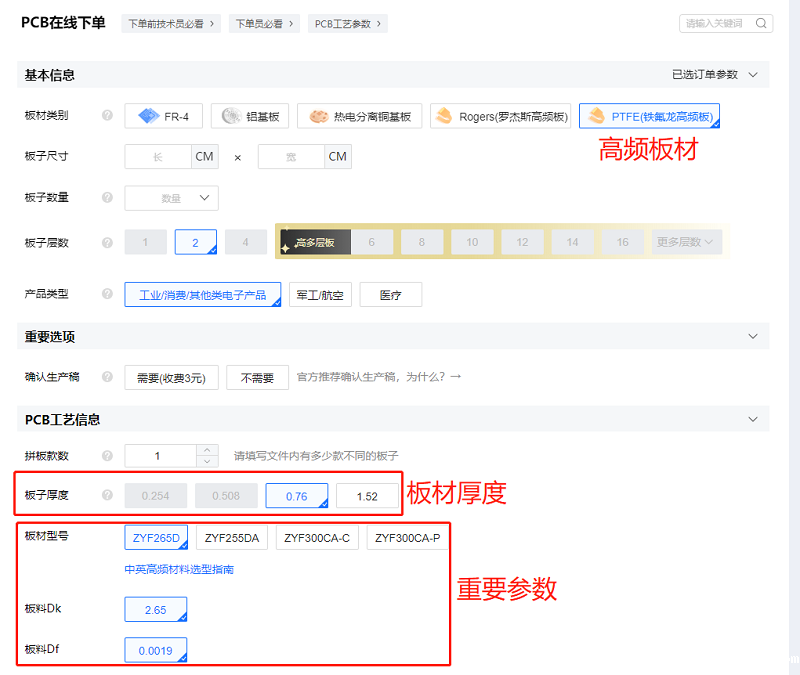
Task: Click help icon beside 板子层数
Action: (x=107, y=242)
